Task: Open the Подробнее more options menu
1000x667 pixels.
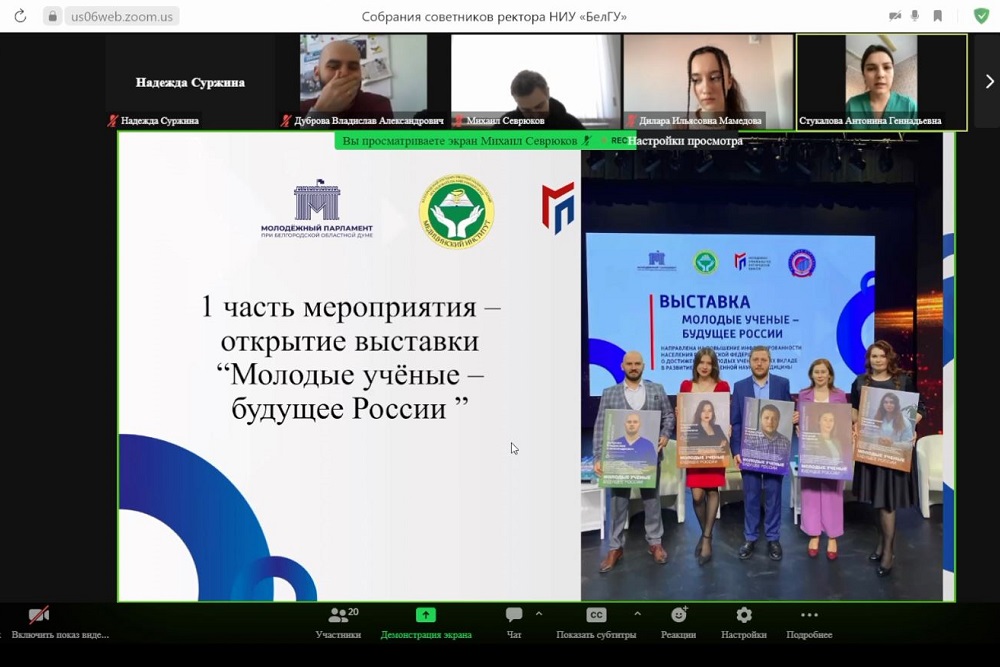Action: point(809,620)
